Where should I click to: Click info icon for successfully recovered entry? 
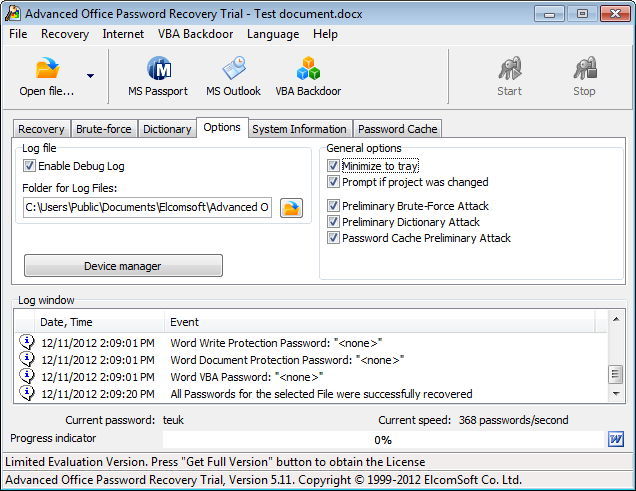(27, 394)
